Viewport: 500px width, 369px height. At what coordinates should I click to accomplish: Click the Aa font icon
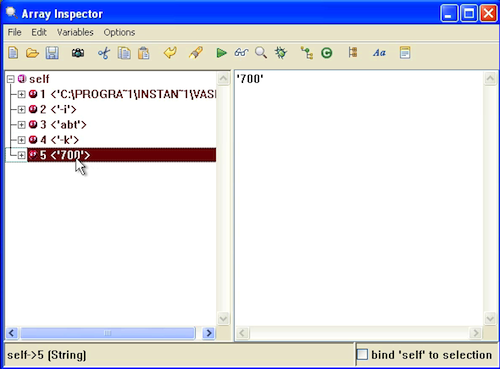pyautogui.click(x=379, y=53)
